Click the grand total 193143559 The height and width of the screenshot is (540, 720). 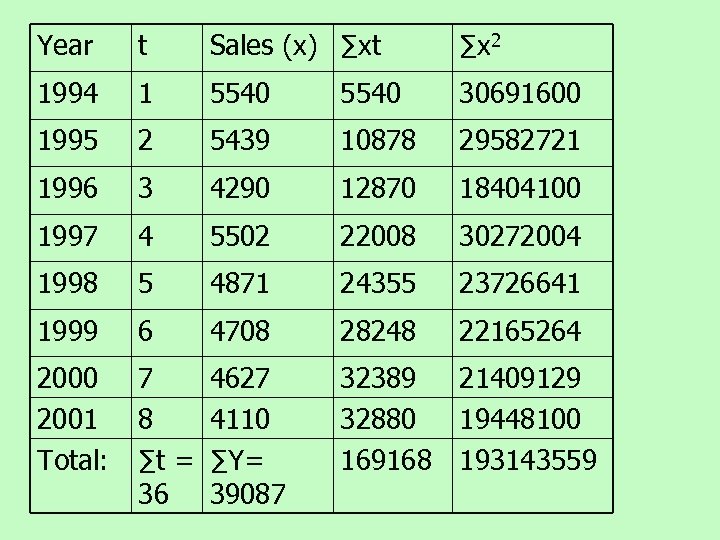point(527,460)
